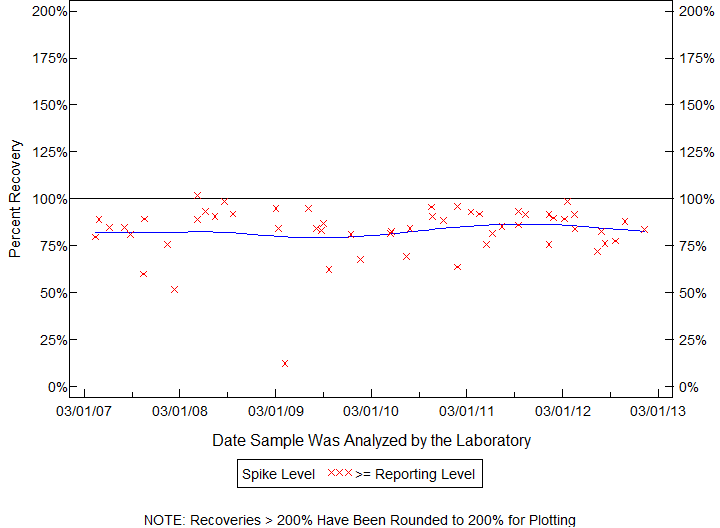Click the left axis 200% label

(x=50, y=11)
